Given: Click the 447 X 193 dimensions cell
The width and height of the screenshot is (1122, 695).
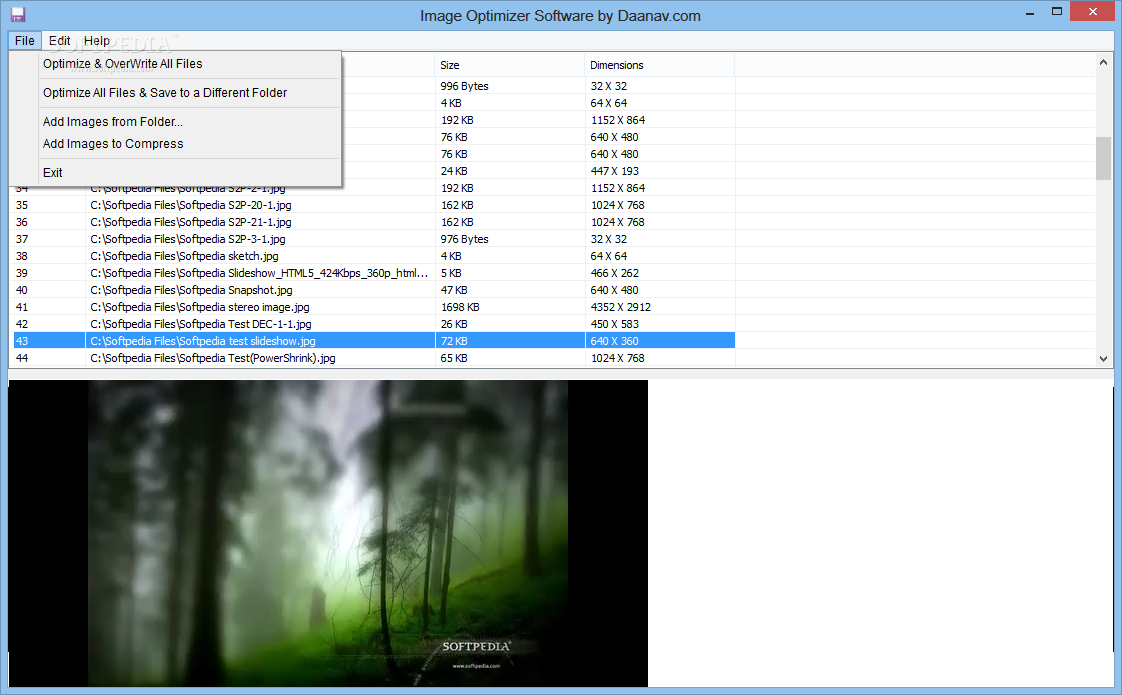Looking at the screenshot, I should pyautogui.click(x=659, y=171).
